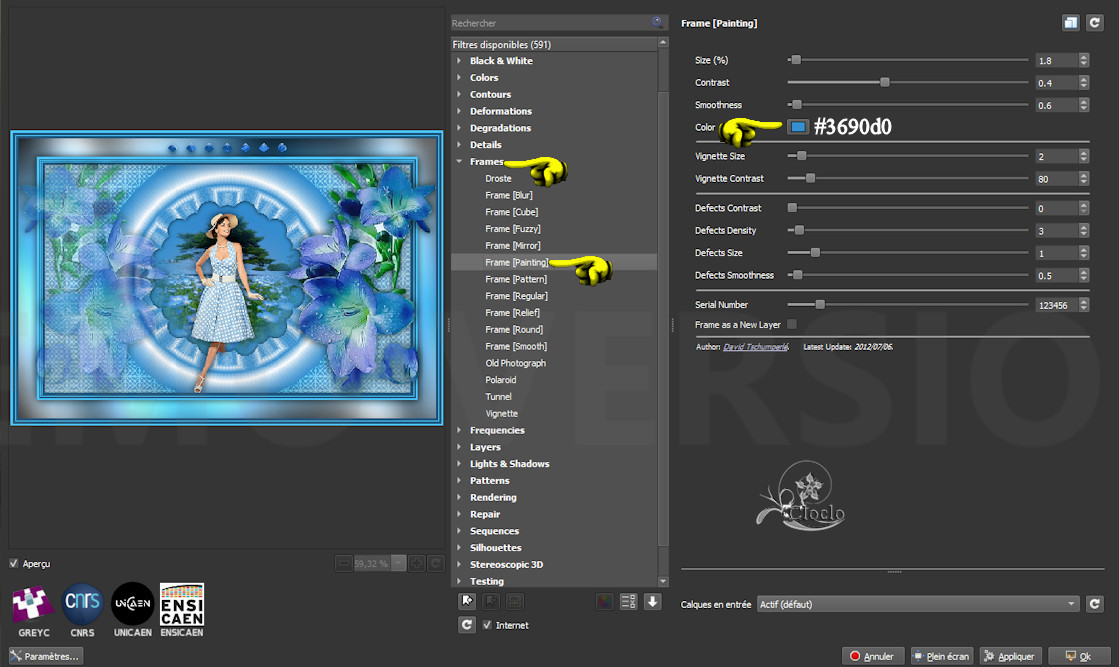This screenshot has width=1119, height=667.
Task: Click the copy command icon next to Frame [Painting] title
Action: click(1071, 23)
